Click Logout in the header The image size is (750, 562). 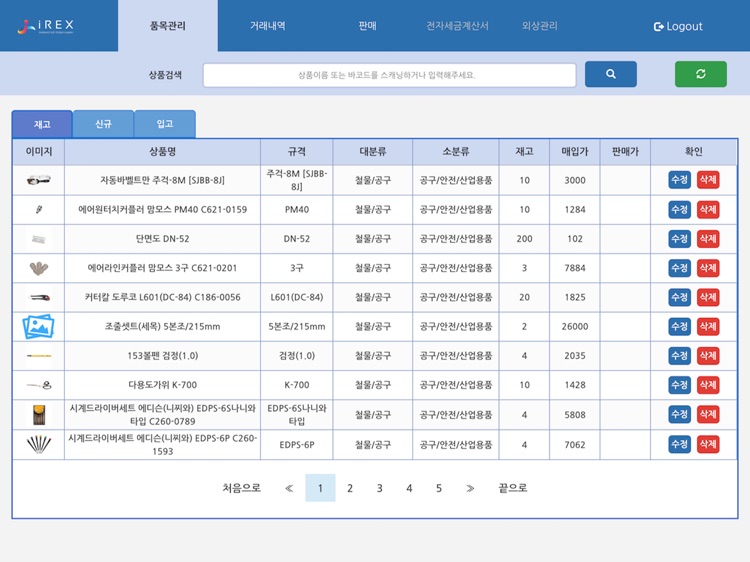point(678,26)
